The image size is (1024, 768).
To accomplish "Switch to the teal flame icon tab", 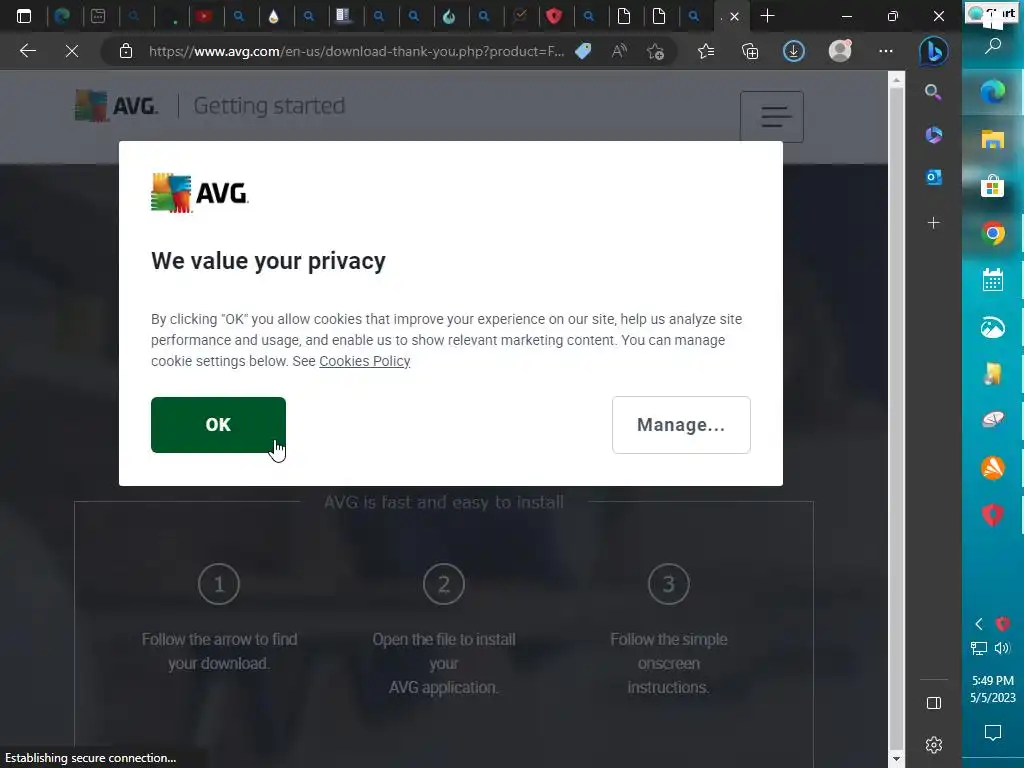I will point(449,16).
